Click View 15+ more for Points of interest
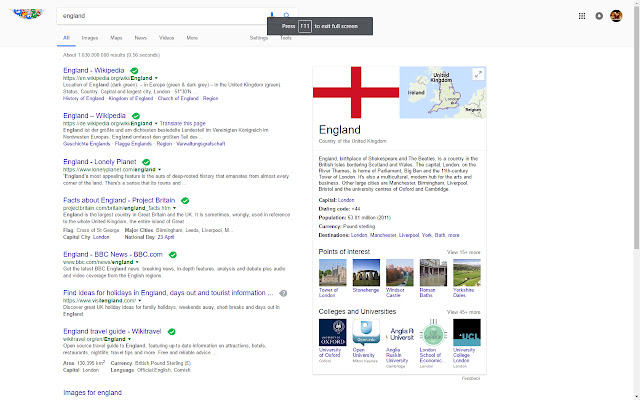Screen dimensions: 640x400 tap(463, 252)
